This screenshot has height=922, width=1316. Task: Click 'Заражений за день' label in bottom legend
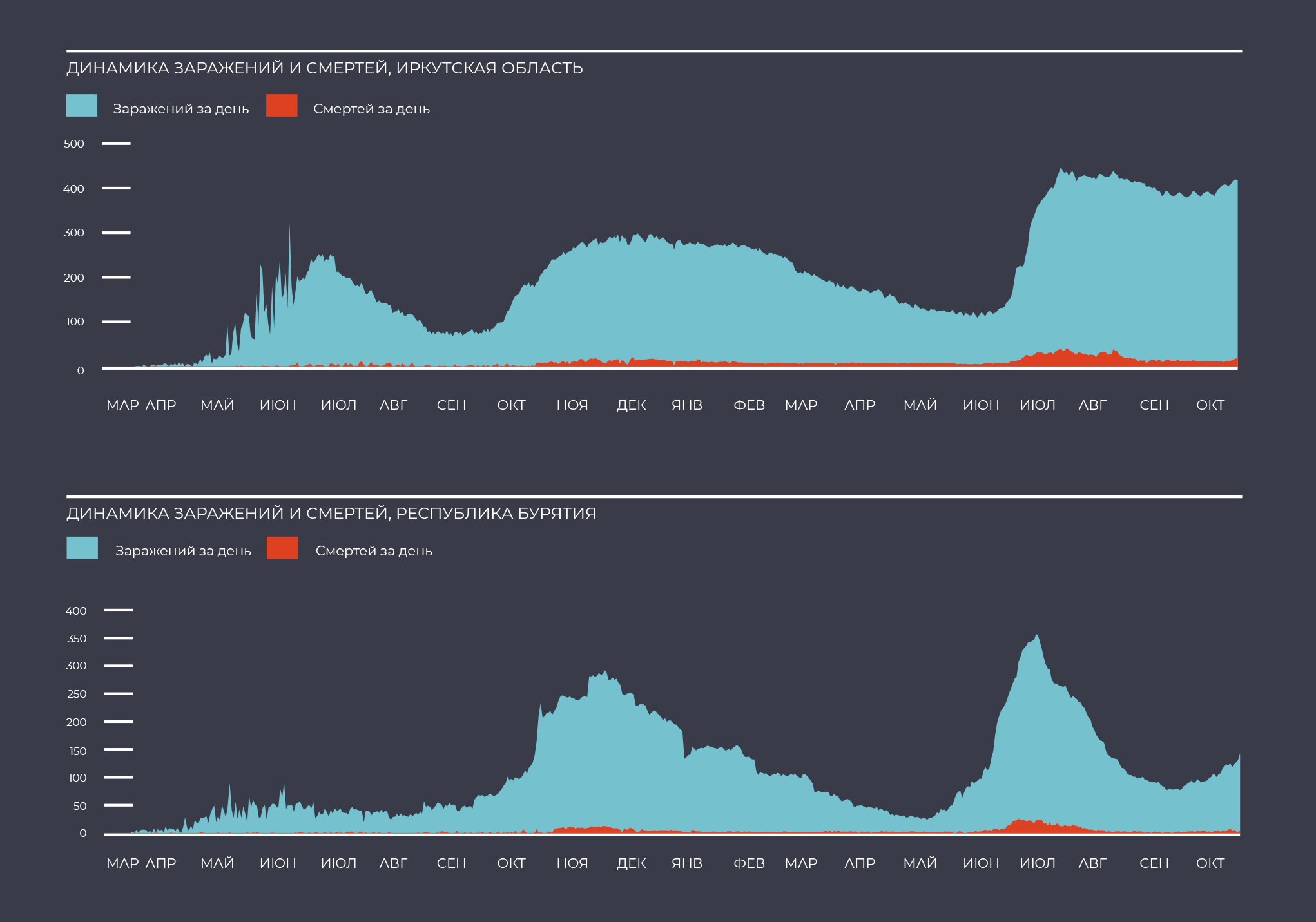click(183, 551)
